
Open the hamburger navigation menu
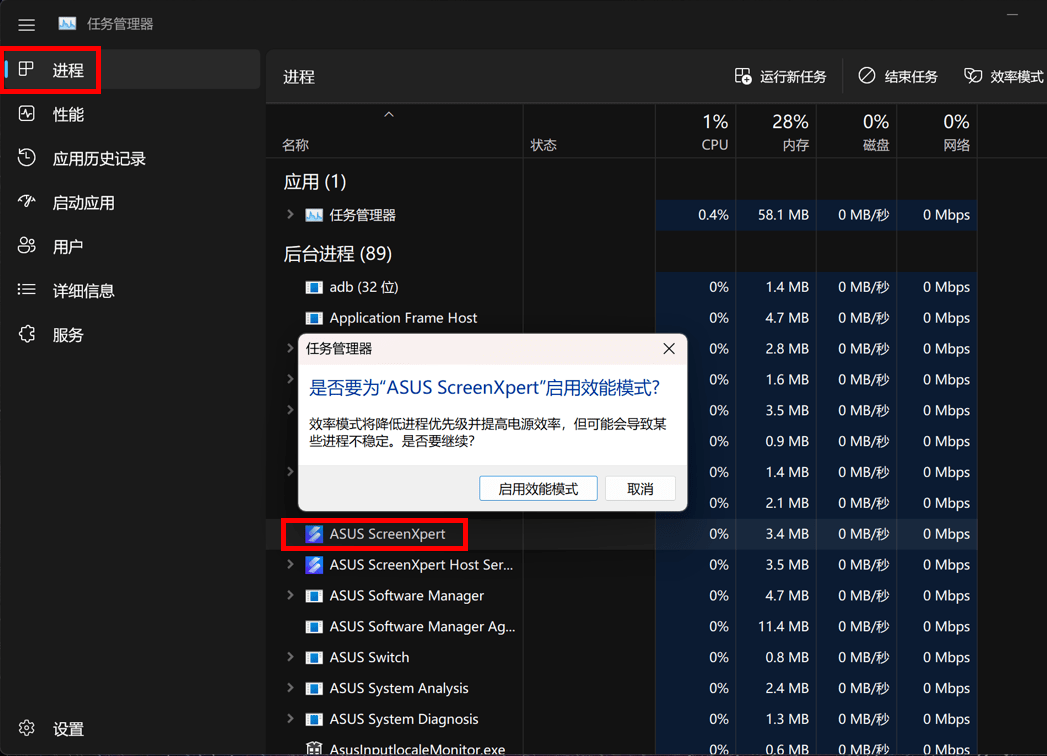(x=27, y=25)
